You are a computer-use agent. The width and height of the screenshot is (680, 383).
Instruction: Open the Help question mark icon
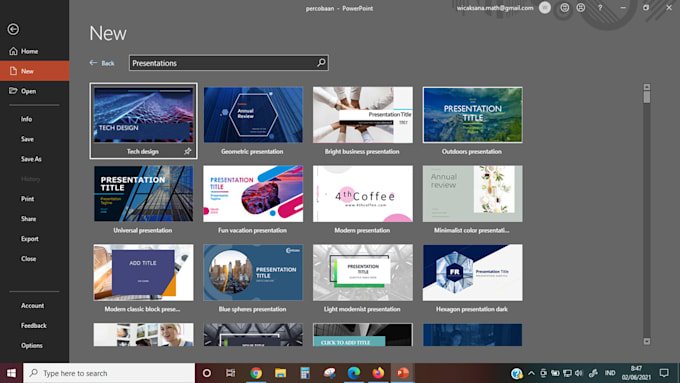(x=600, y=8)
